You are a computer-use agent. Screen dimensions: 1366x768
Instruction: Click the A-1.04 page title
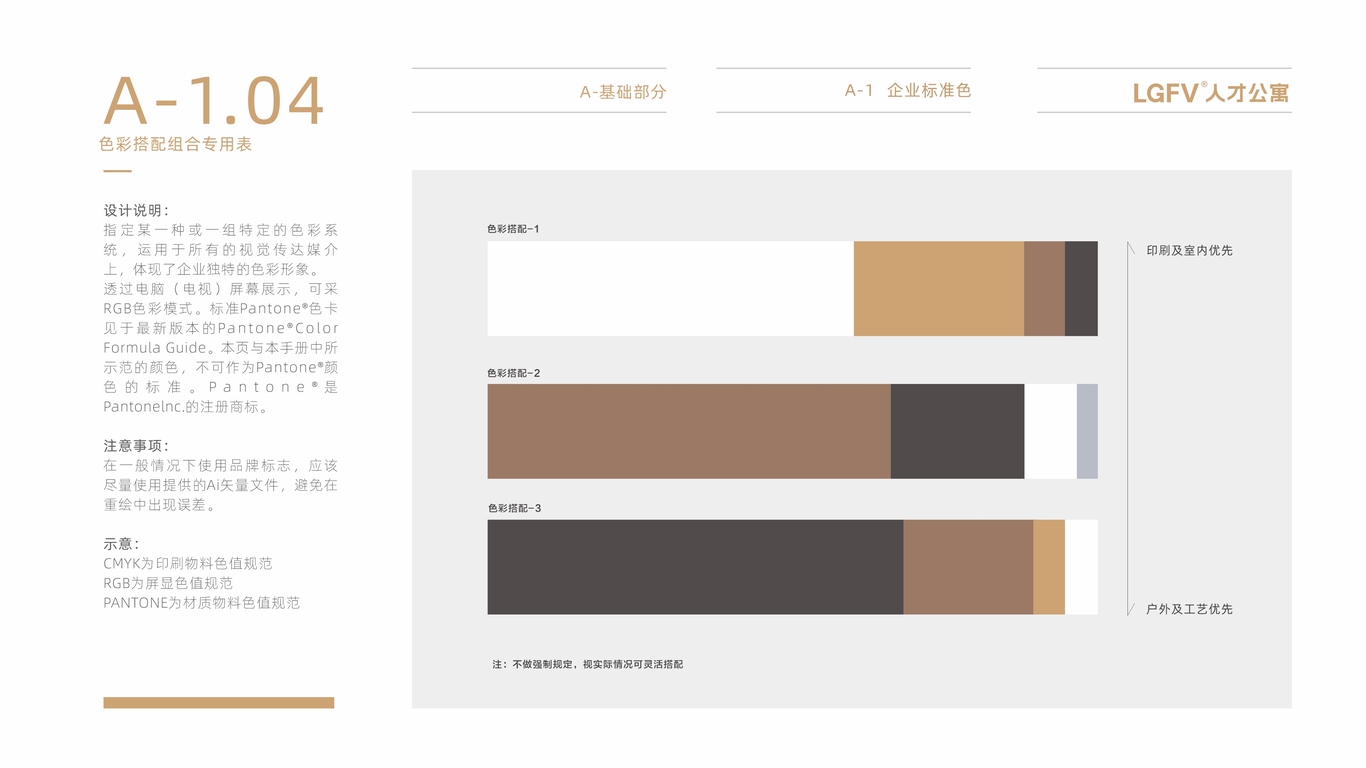point(214,101)
